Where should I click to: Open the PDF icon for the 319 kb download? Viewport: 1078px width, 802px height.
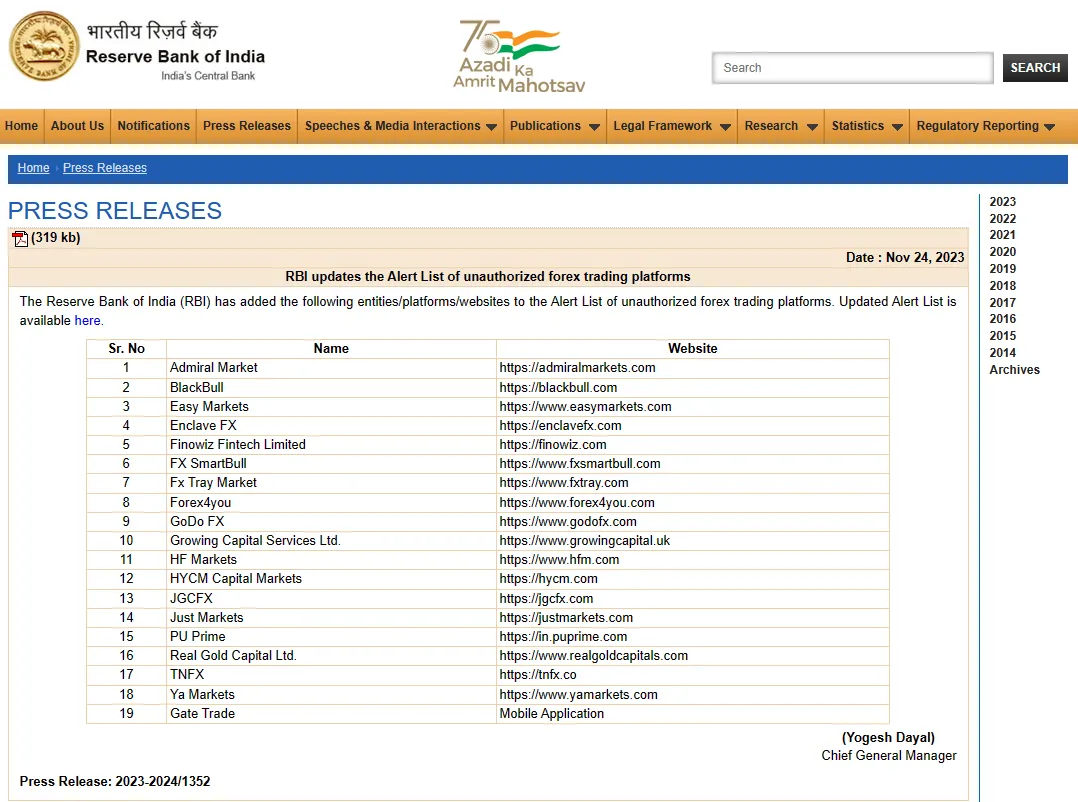pos(20,238)
